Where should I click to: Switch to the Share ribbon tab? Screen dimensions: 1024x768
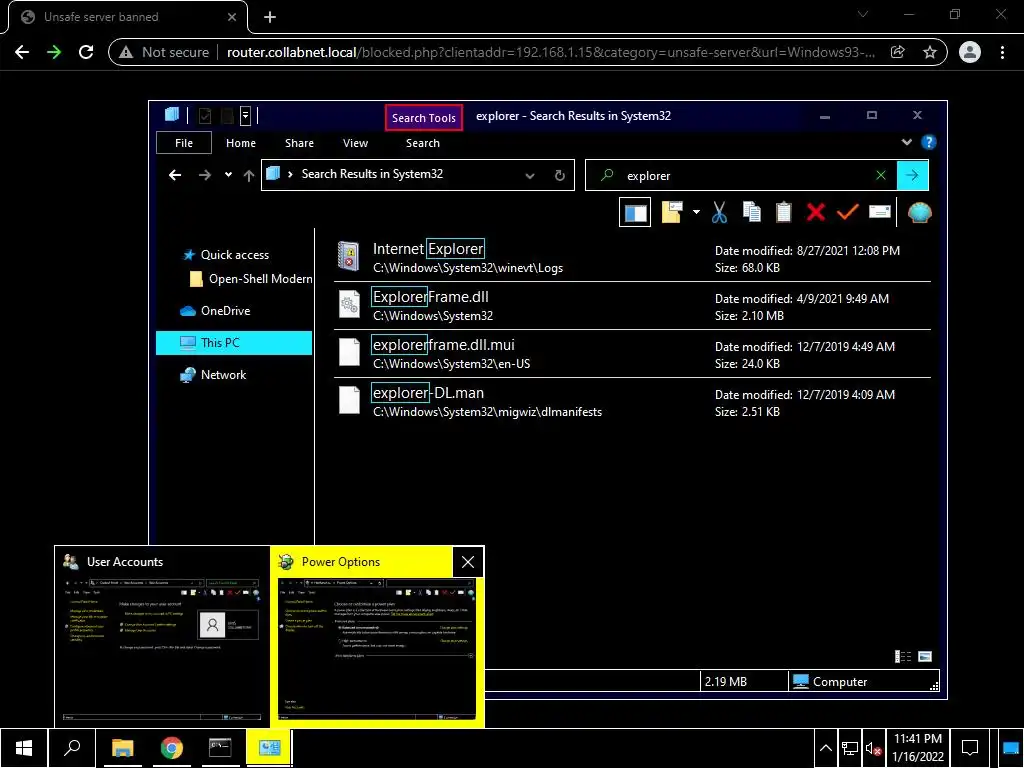coord(299,143)
